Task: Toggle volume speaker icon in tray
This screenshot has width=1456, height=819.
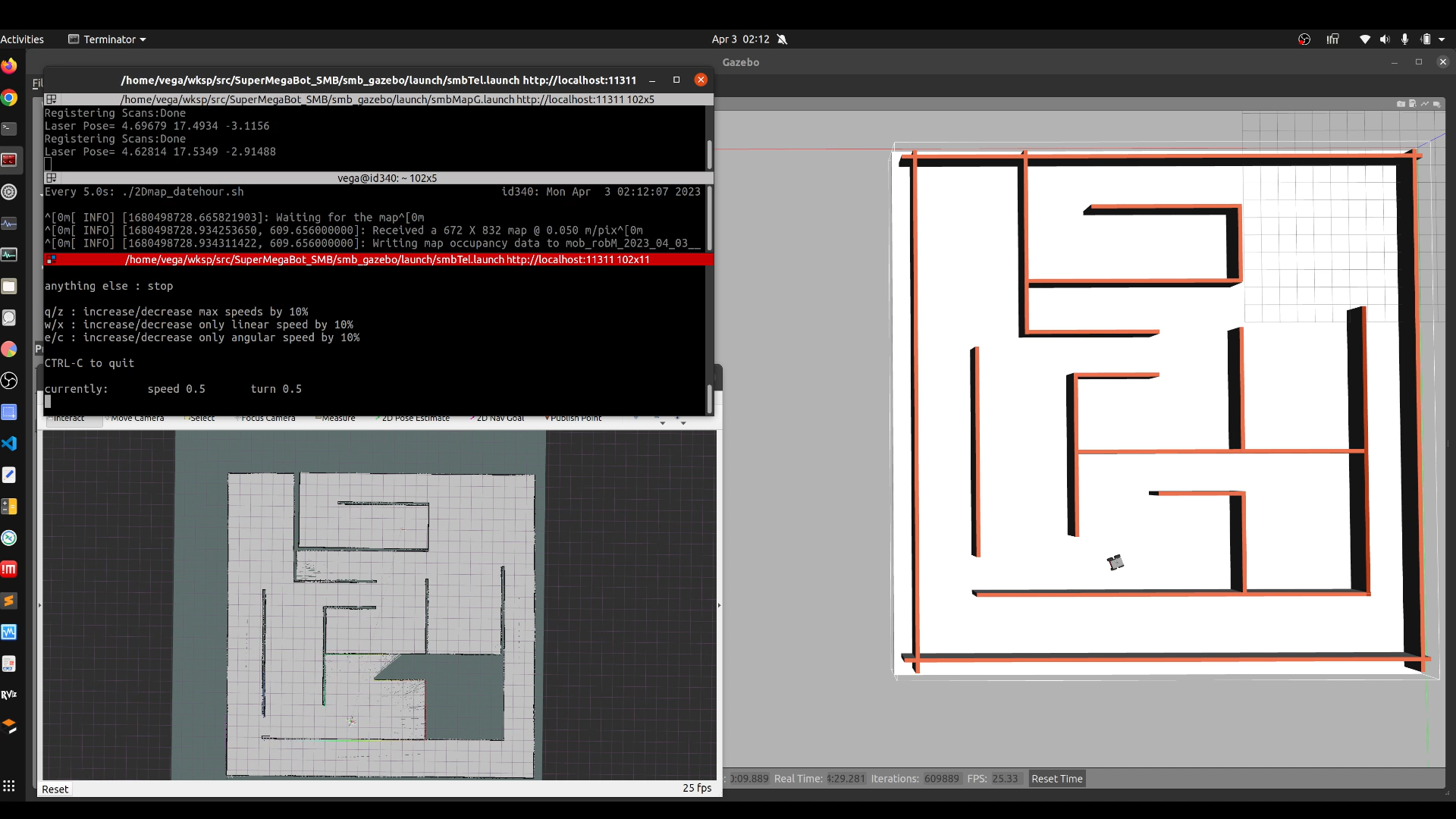Action: (x=1385, y=39)
